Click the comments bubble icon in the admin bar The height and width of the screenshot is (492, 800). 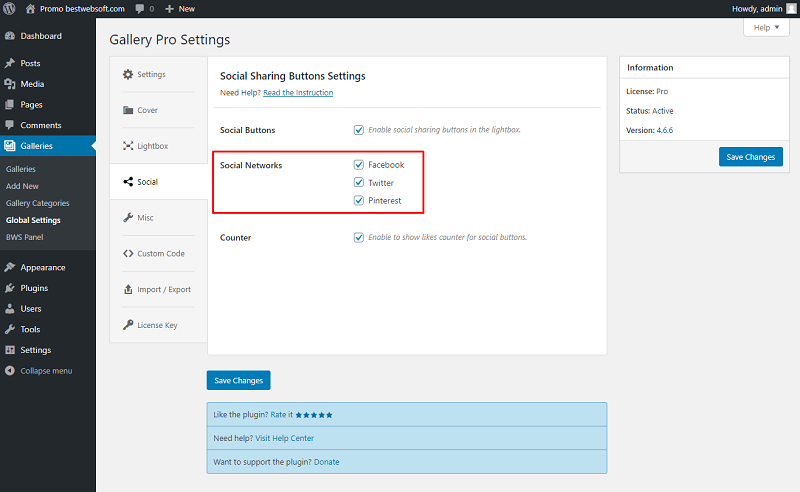pyautogui.click(x=140, y=9)
